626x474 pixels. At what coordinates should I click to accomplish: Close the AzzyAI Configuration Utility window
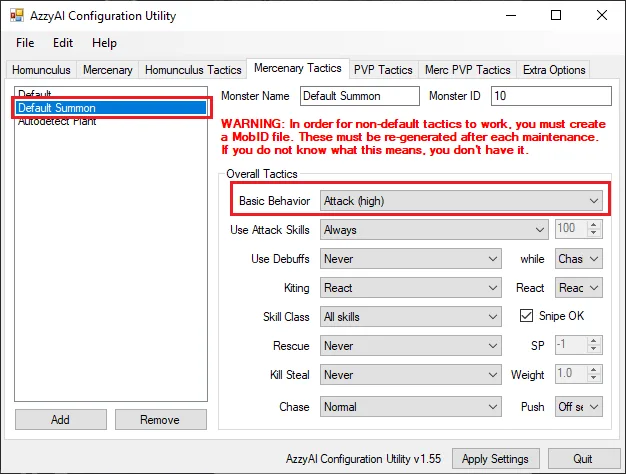tap(602, 16)
